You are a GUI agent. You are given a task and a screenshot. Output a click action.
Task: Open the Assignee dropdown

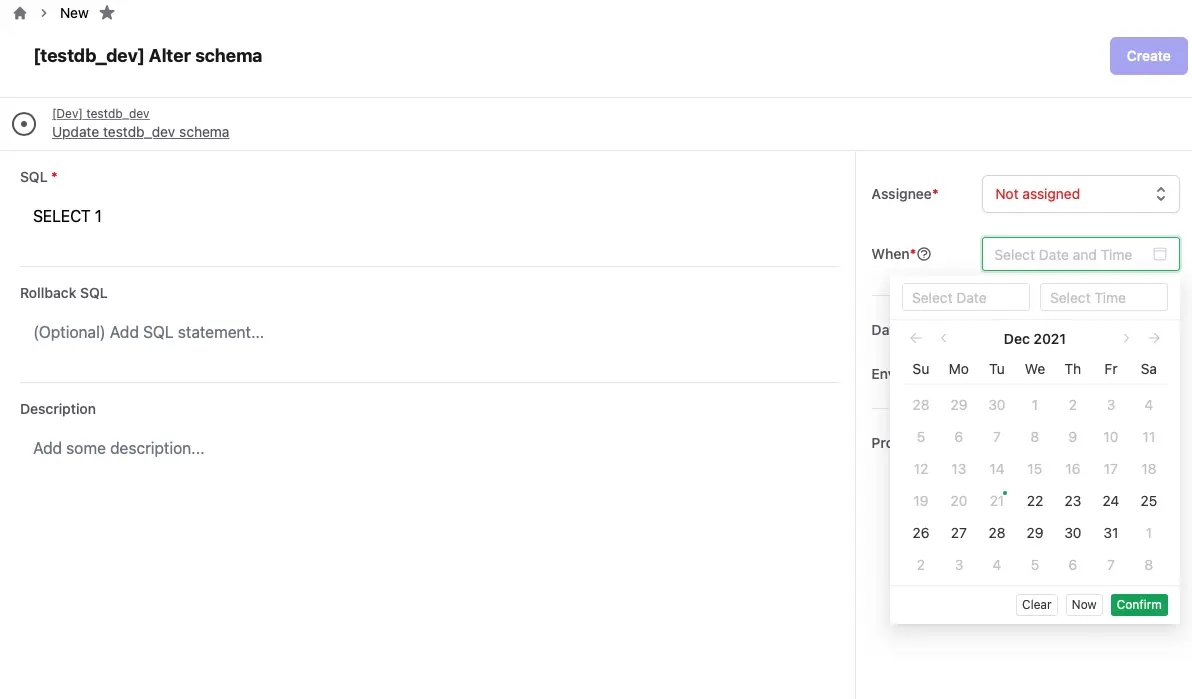tap(1080, 194)
